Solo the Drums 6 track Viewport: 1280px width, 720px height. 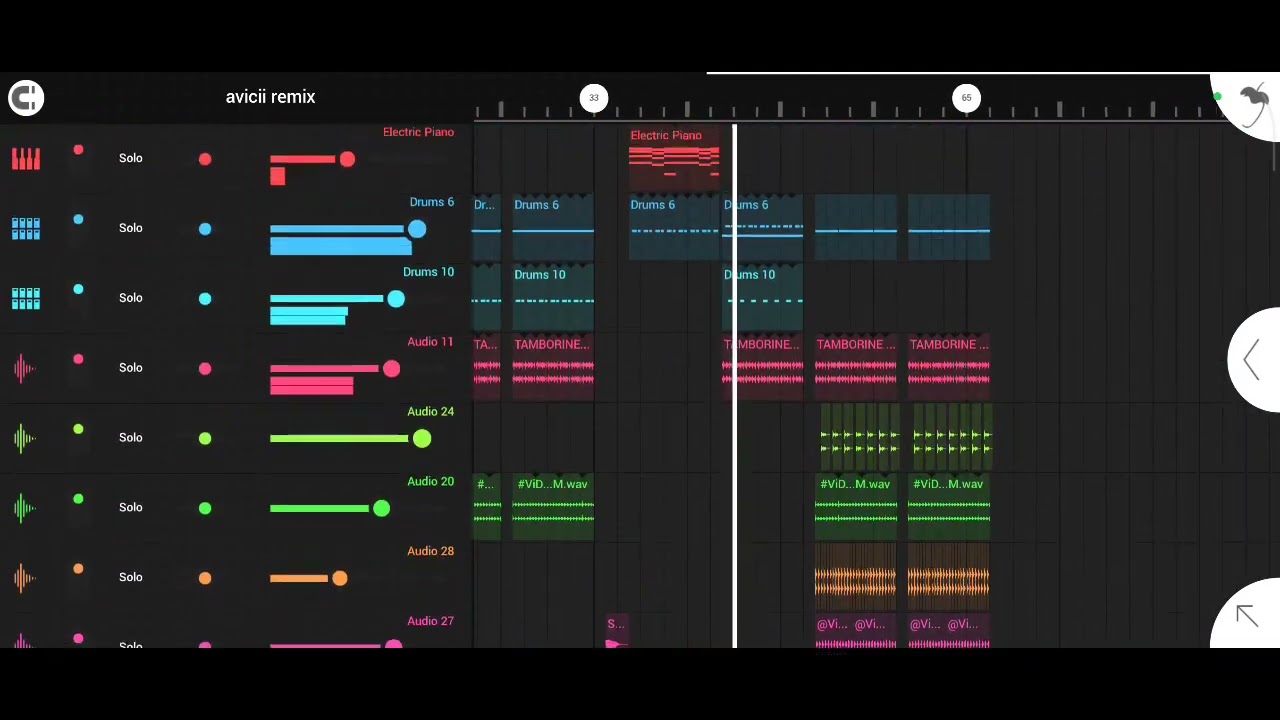point(131,228)
